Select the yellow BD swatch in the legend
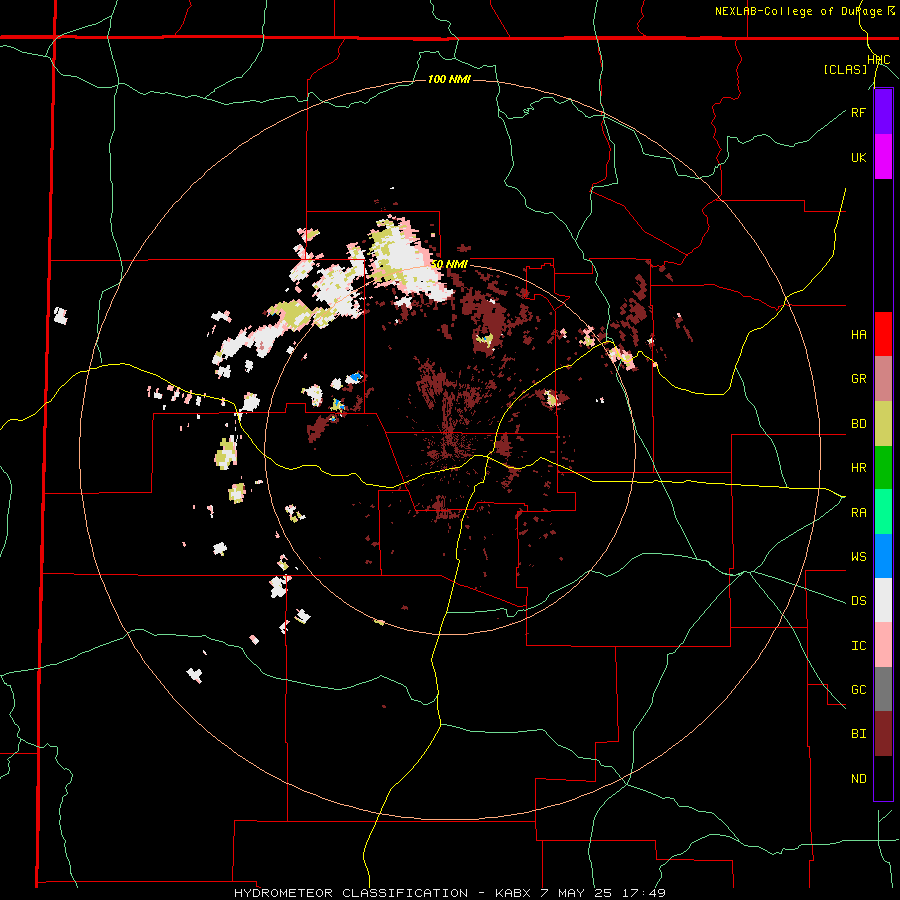The height and width of the screenshot is (900, 900). click(x=883, y=423)
